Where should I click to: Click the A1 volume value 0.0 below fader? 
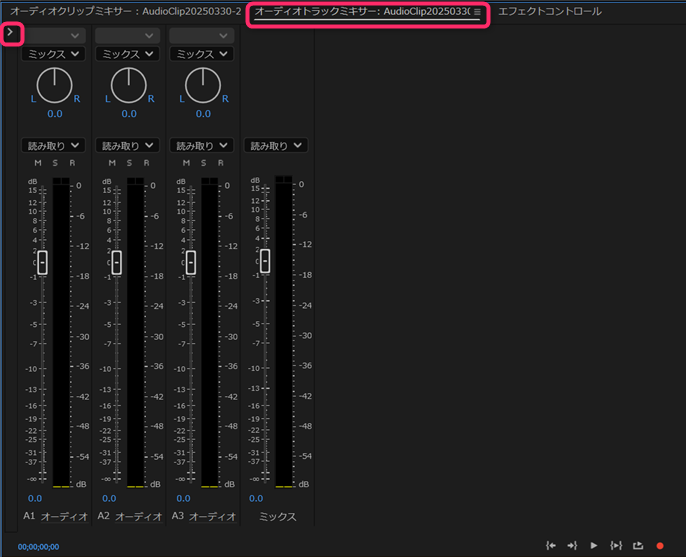click(x=35, y=498)
